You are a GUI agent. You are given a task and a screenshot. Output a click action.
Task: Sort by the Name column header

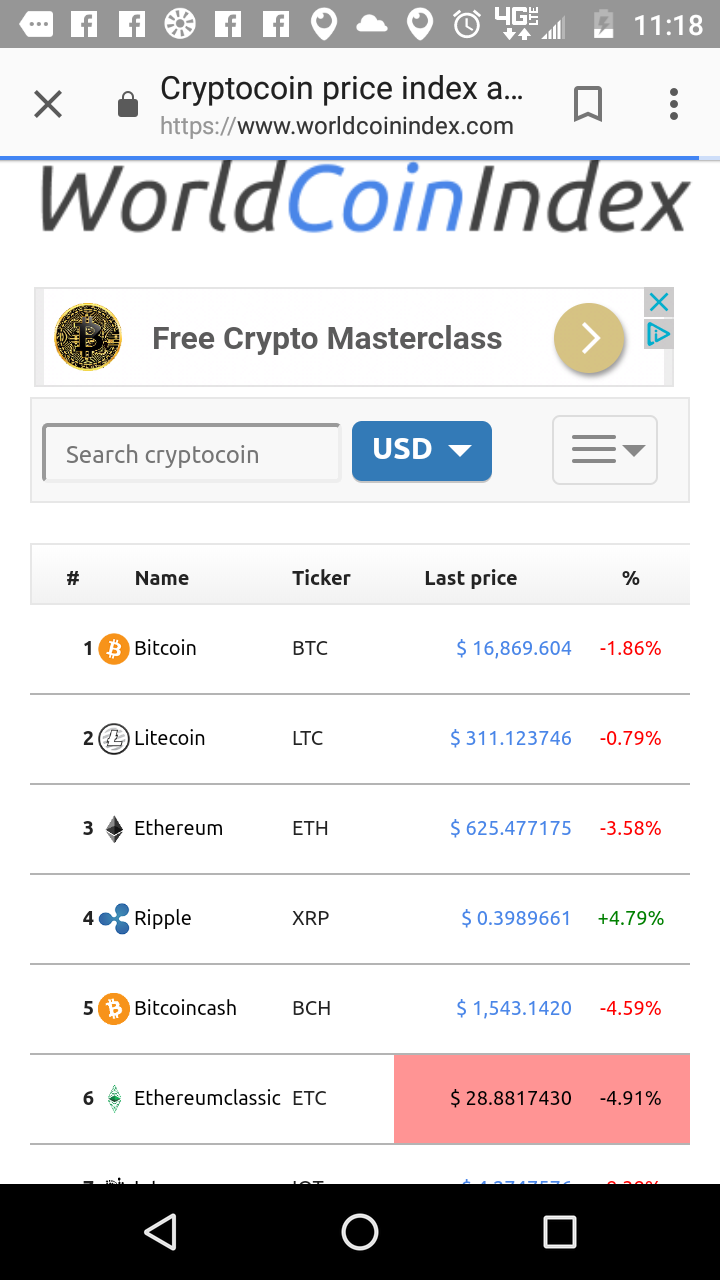pyautogui.click(x=161, y=578)
